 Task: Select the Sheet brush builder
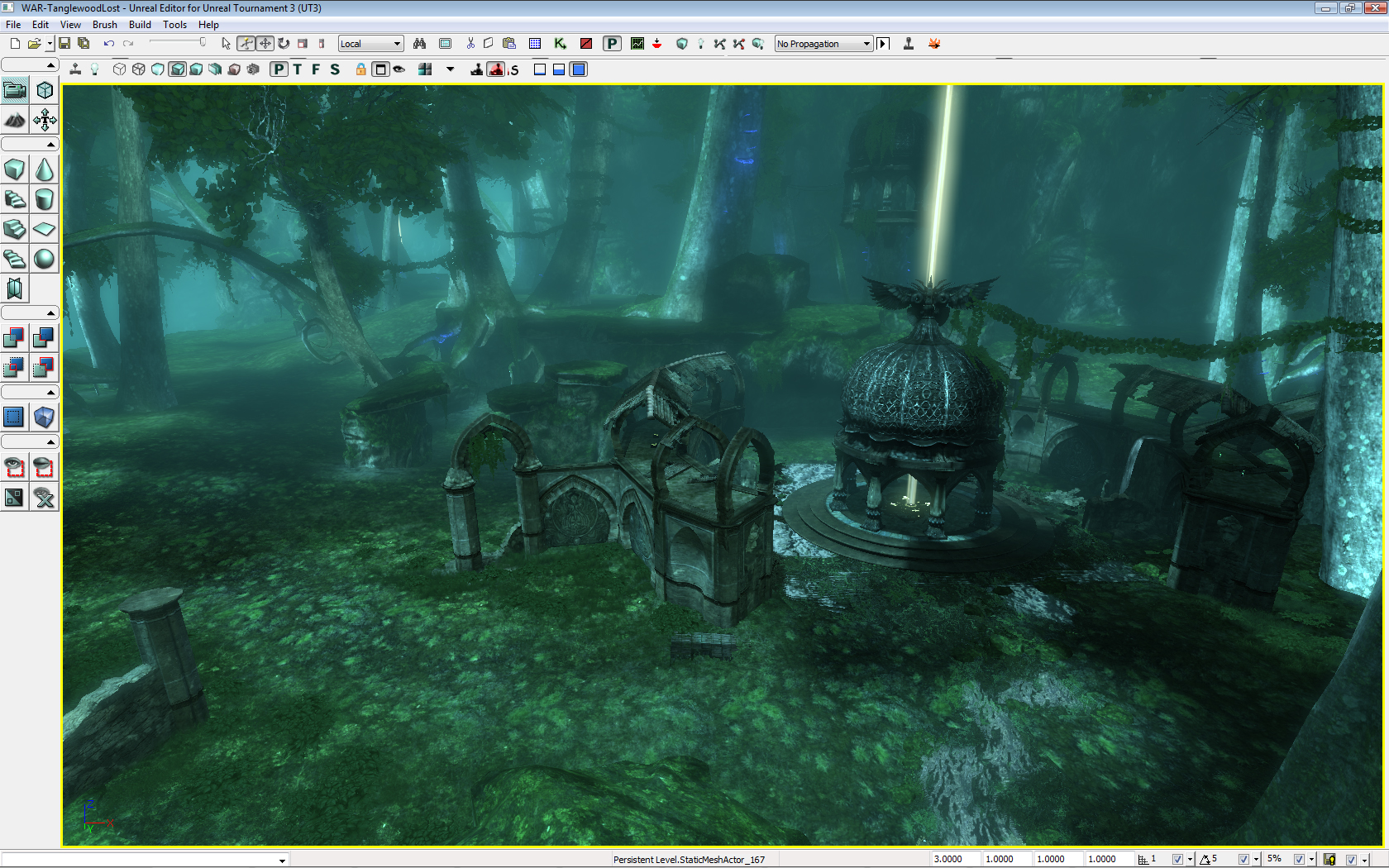[45, 229]
